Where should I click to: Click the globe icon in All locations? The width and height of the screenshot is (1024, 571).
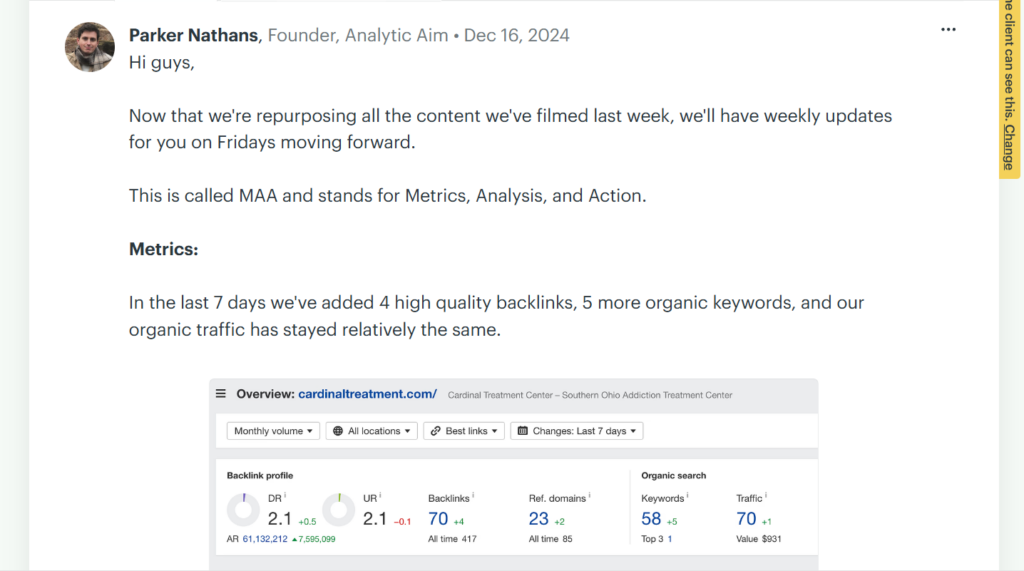[x=338, y=431]
